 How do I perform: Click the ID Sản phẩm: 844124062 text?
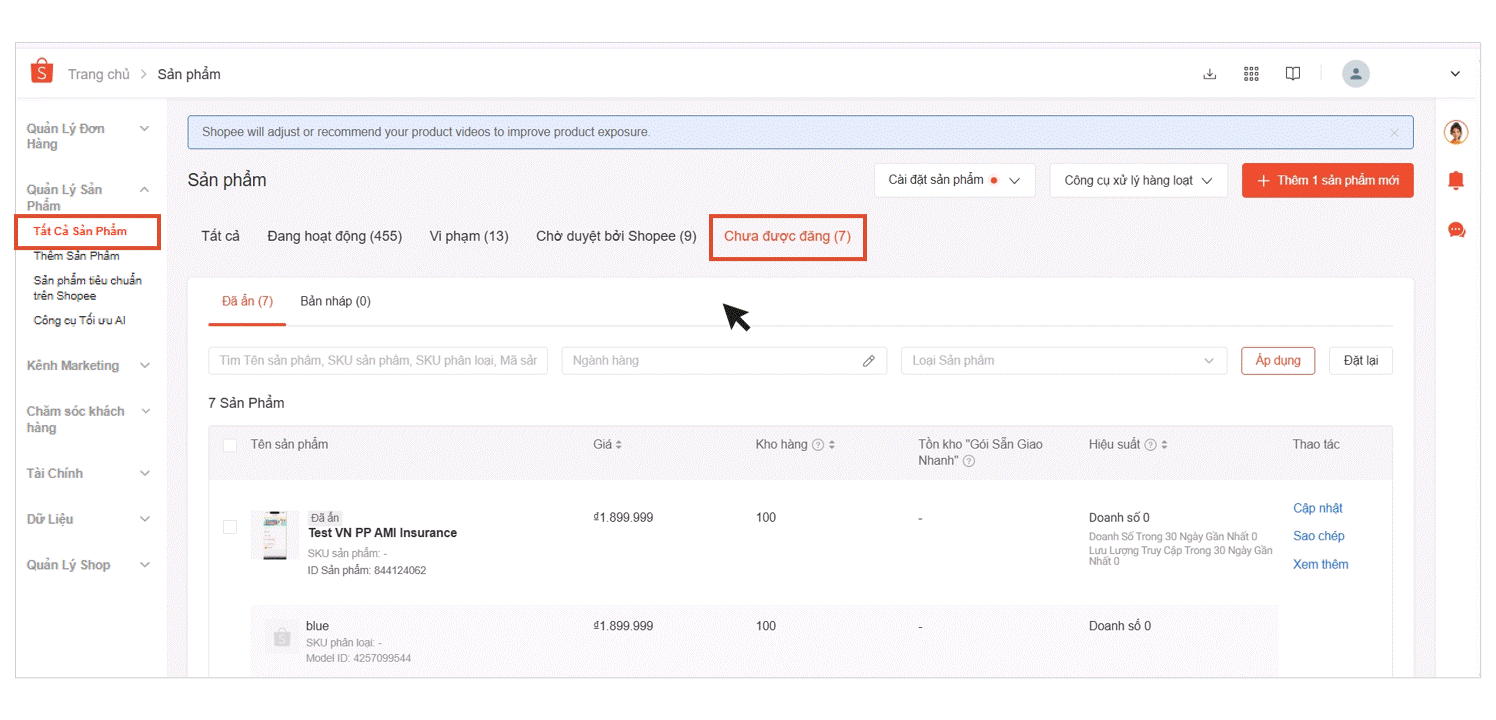click(367, 571)
